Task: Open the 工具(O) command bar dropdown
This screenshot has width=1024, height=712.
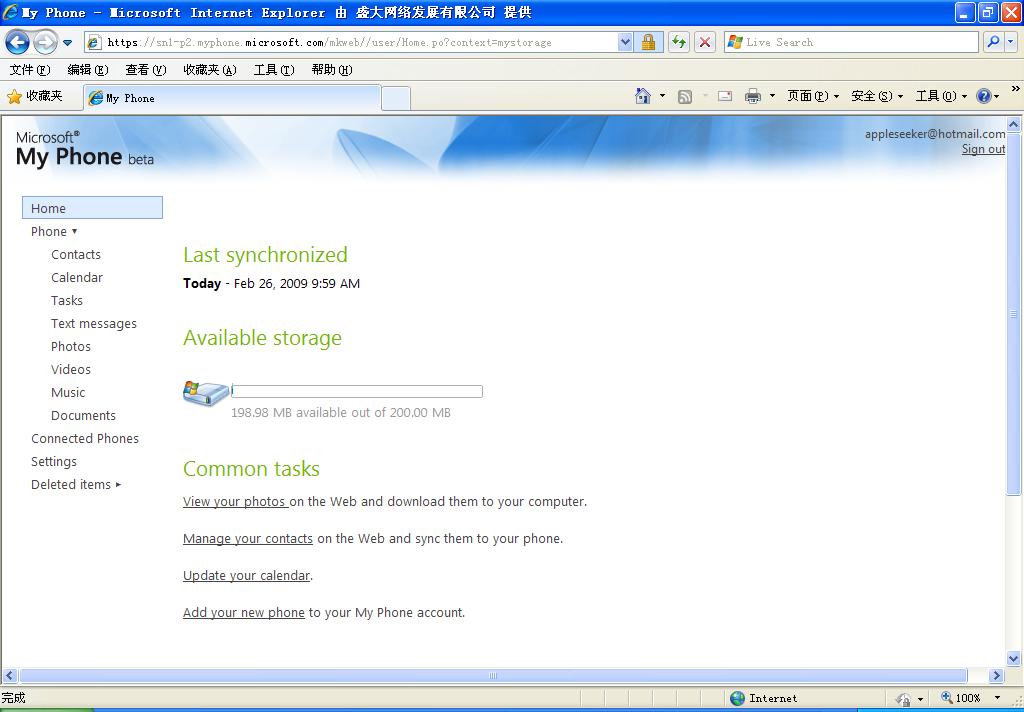Action: (x=941, y=96)
